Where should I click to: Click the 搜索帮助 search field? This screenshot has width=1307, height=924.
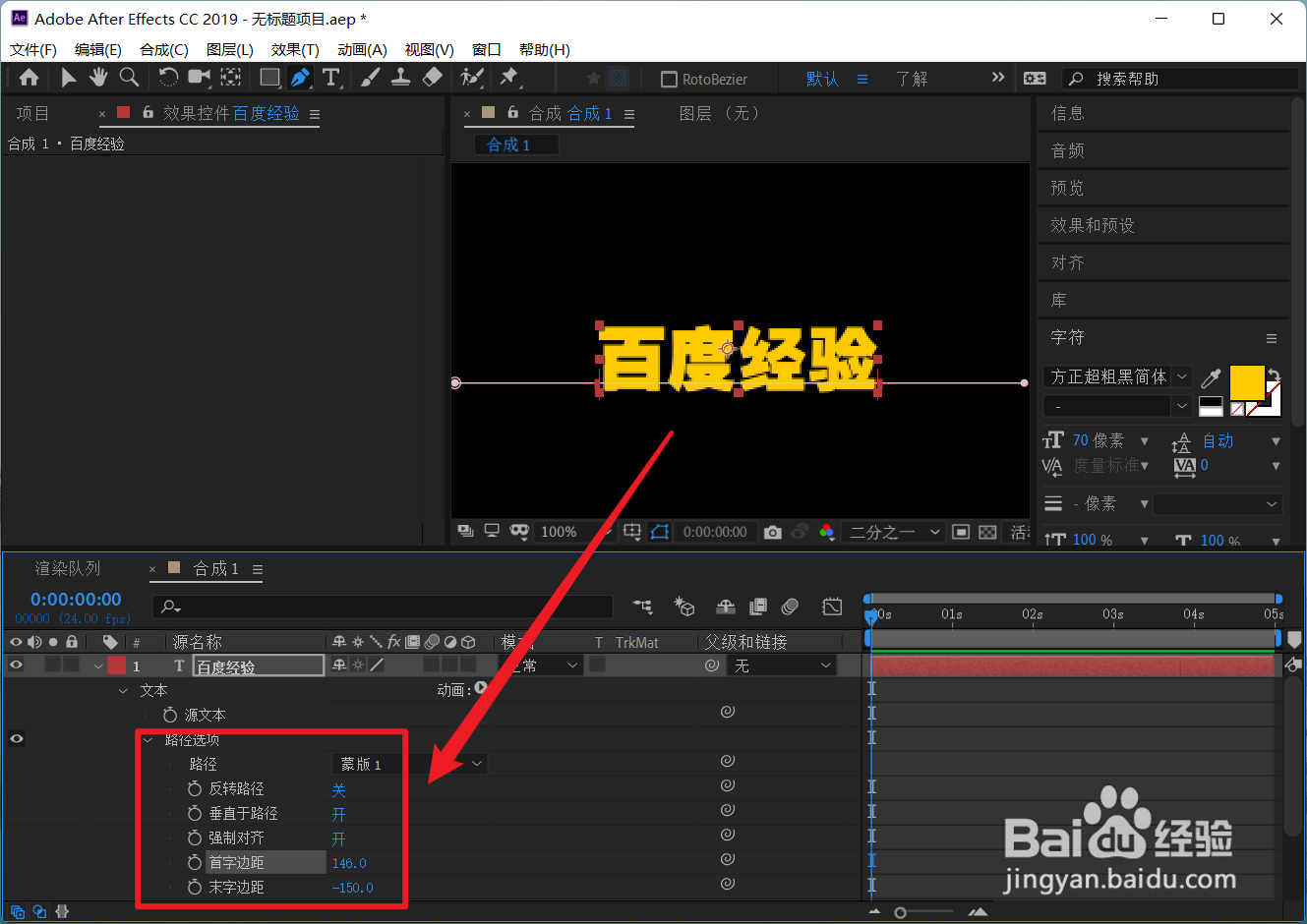pos(1180,79)
